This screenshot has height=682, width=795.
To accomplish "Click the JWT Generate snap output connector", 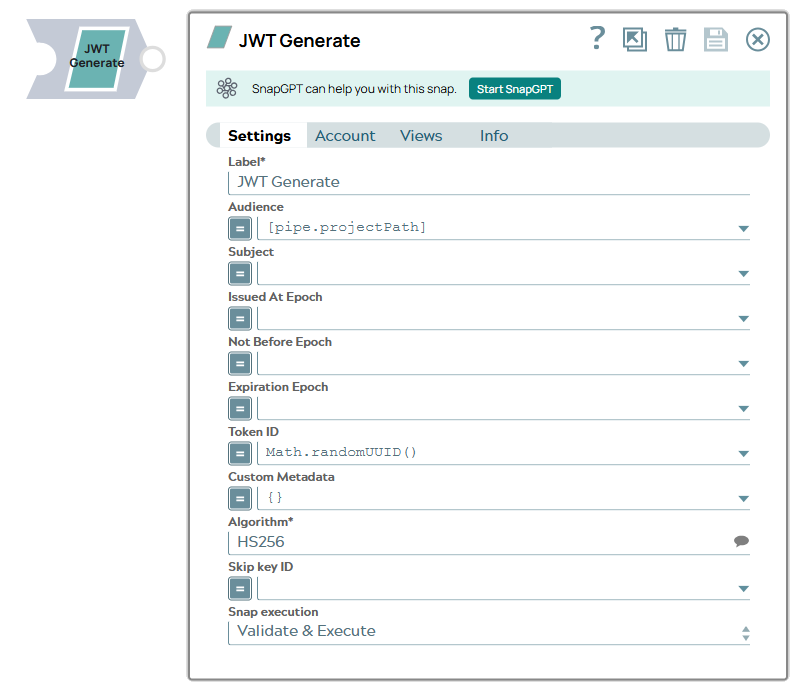I will tap(152, 59).
